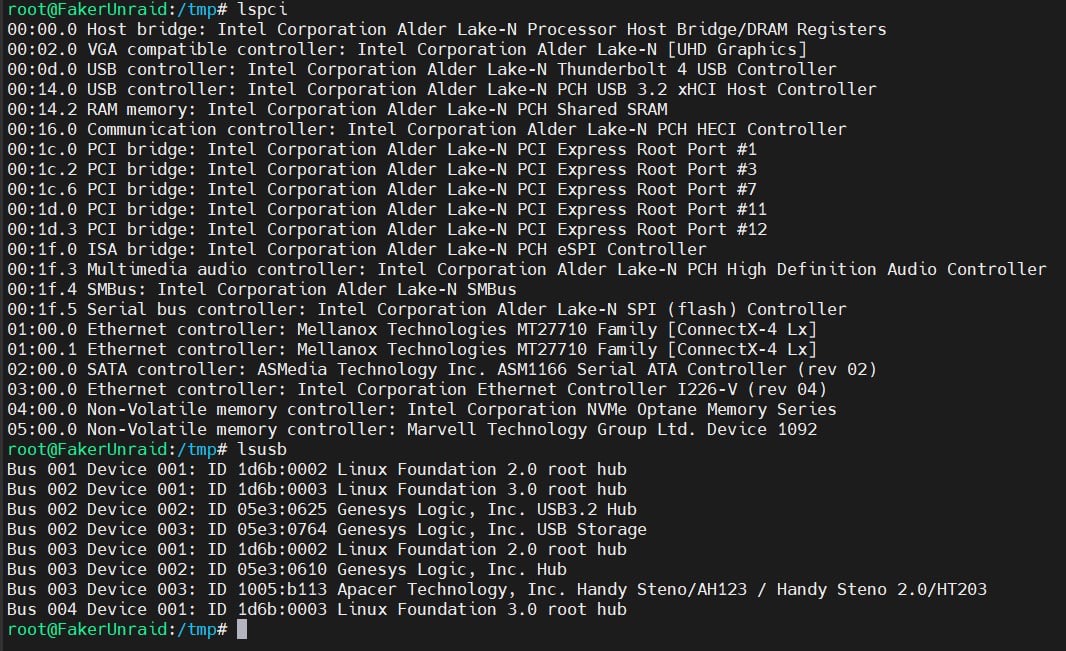This screenshot has height=651, width=1066.
Task: Click the High Definition Audio Controller line
Action: 527,269
